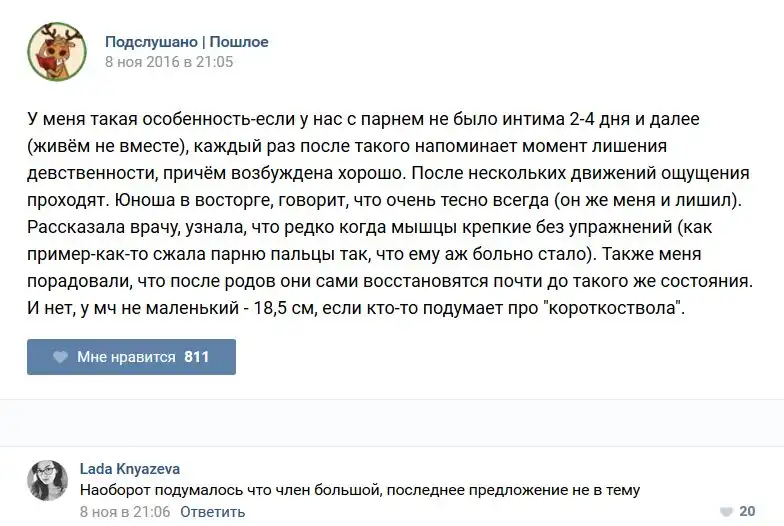Click the comment's like count 20

pyautogui.click(x=746, y=511)
